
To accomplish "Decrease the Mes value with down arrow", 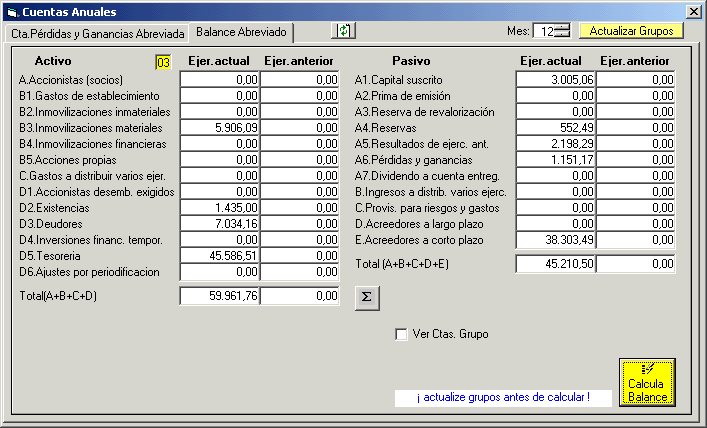I will coord(562,35).
